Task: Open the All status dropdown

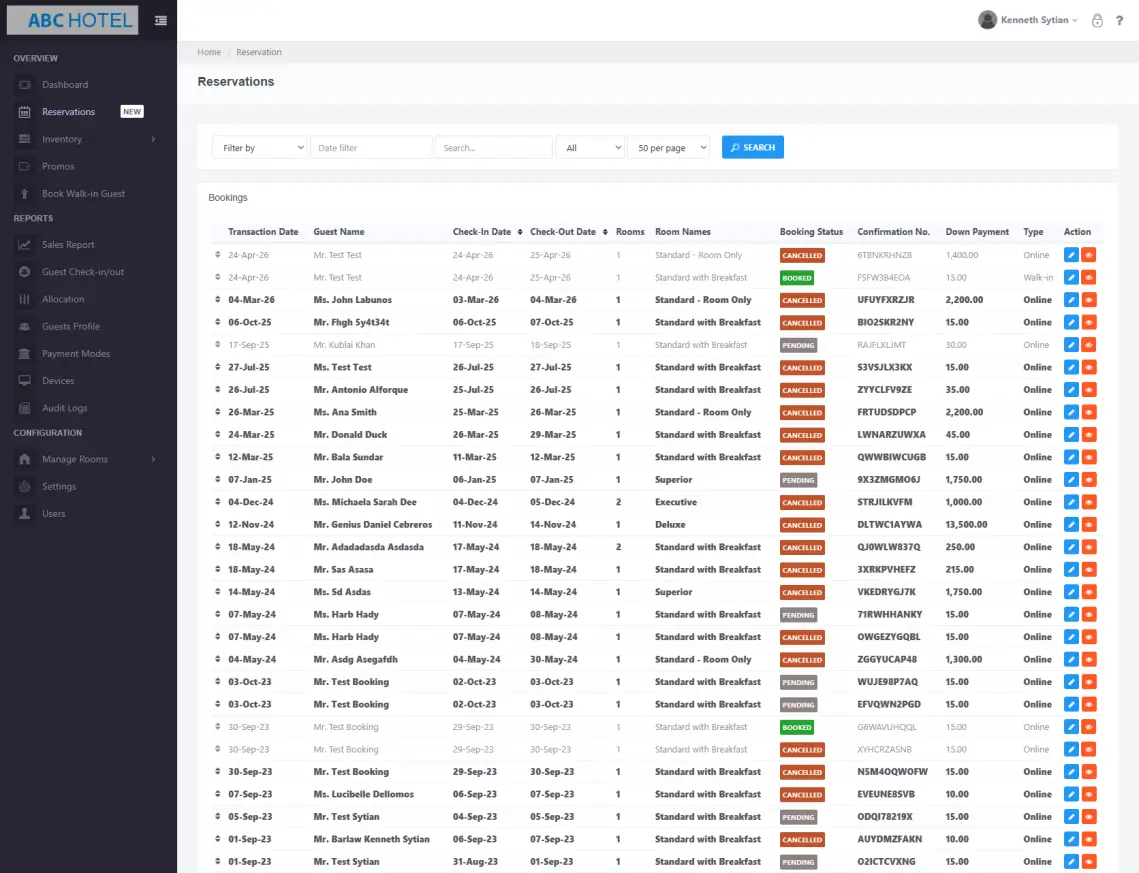Action: tap(590, 147)
